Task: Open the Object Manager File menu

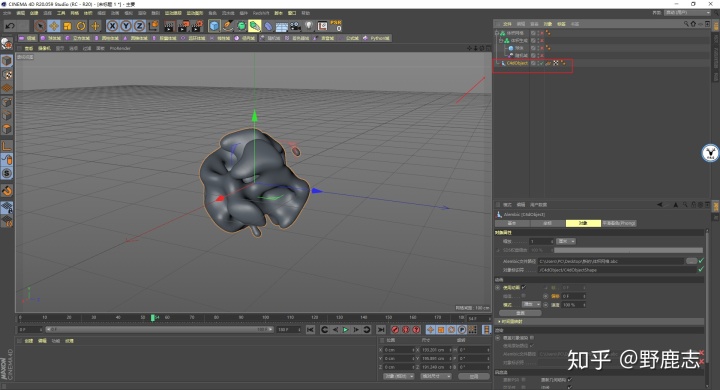Action: point(507,24)
